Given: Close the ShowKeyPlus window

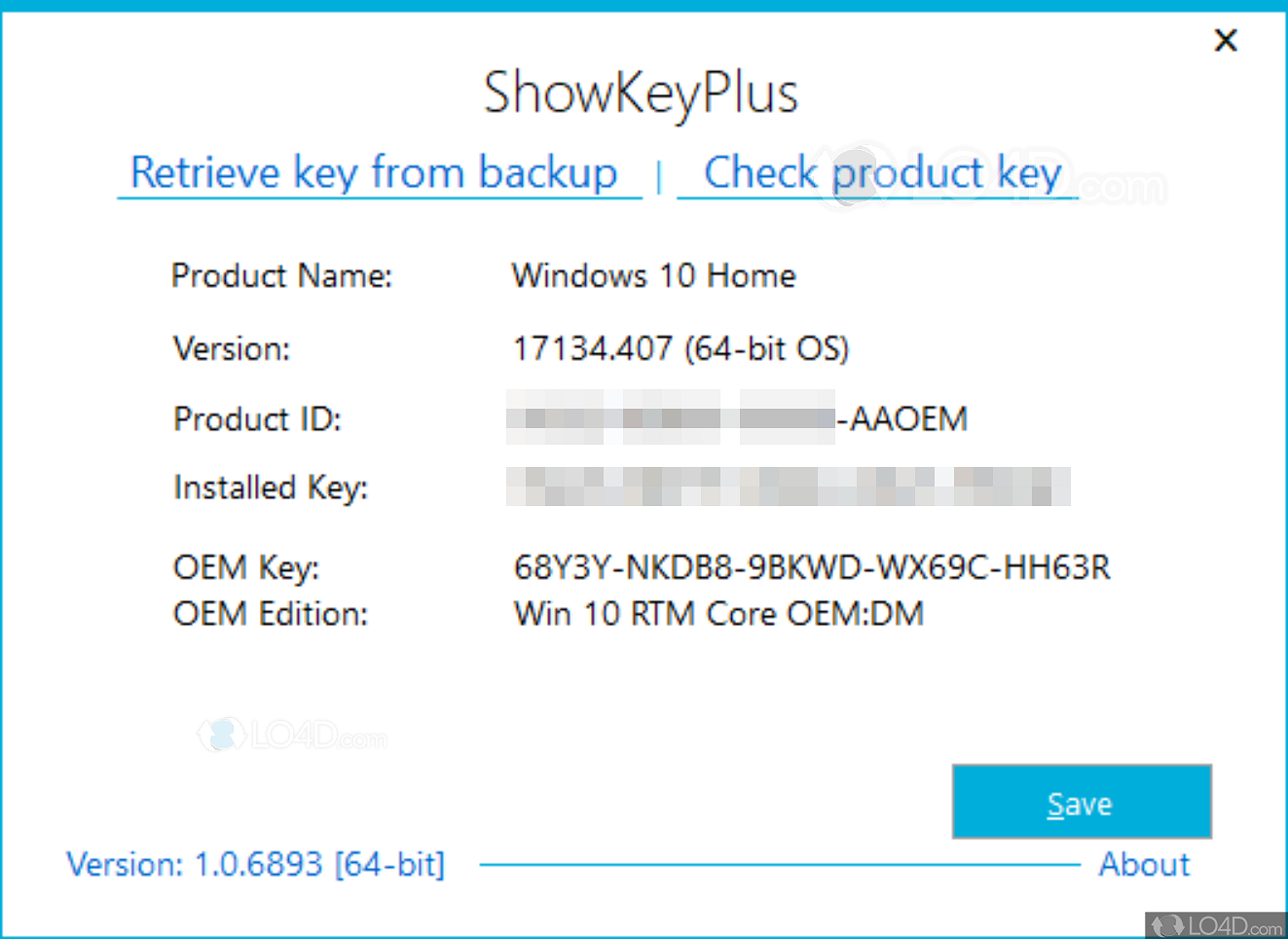Looking at the screenshot, I should point(1226,40).
